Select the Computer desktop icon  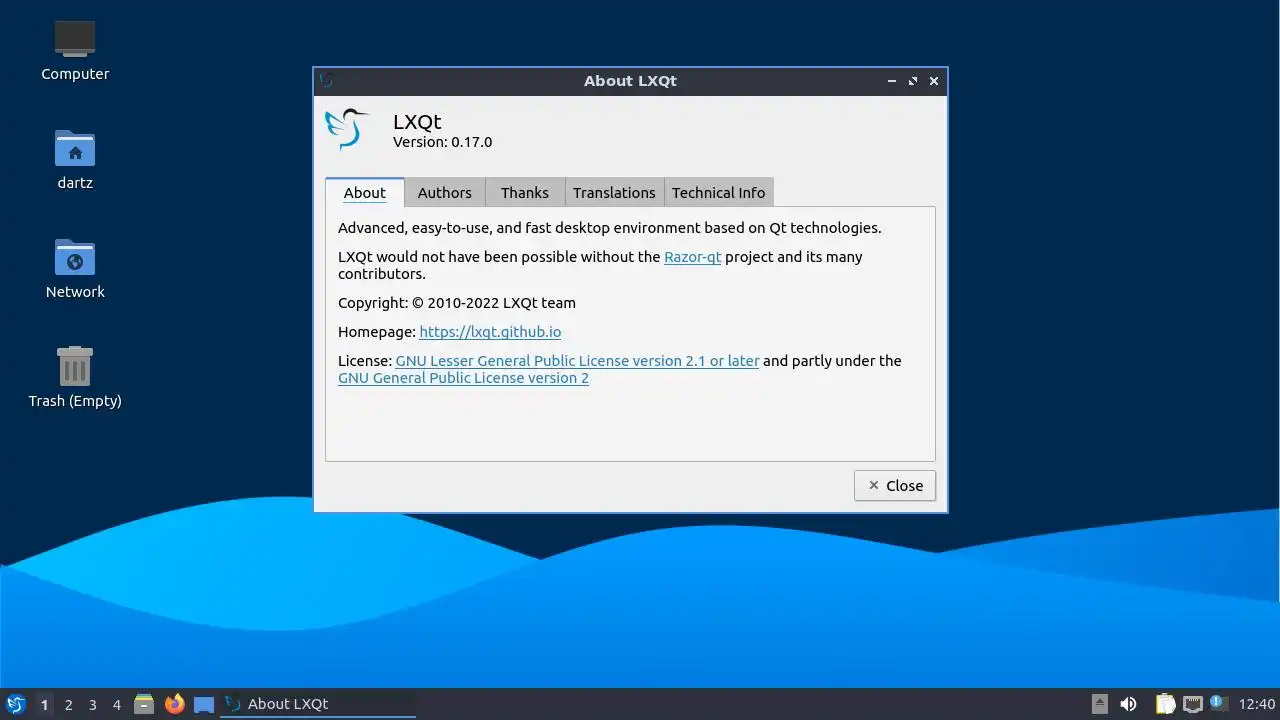75,50
